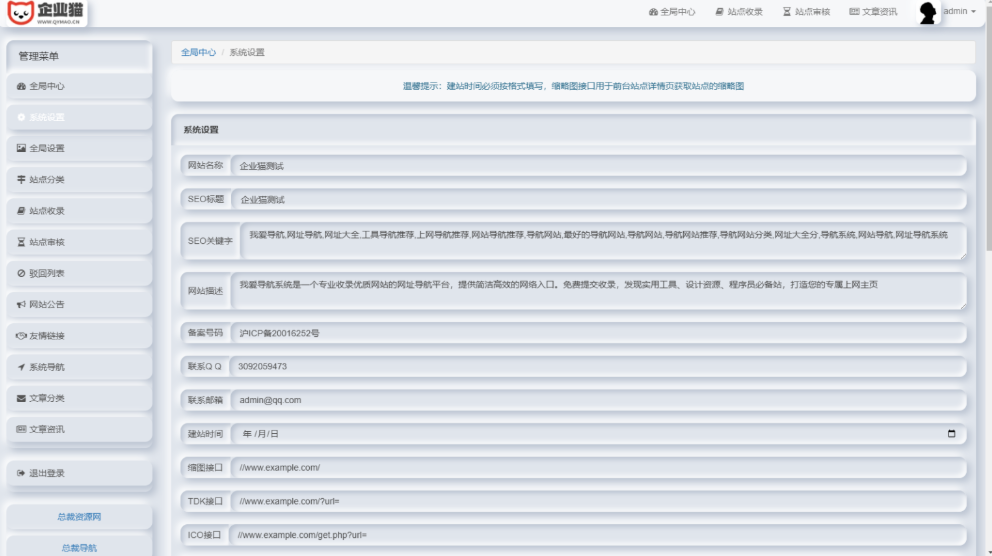The image size is (992, 556).
Task: Open 系统导航 sidebar item
Action: tap(80, 367)
